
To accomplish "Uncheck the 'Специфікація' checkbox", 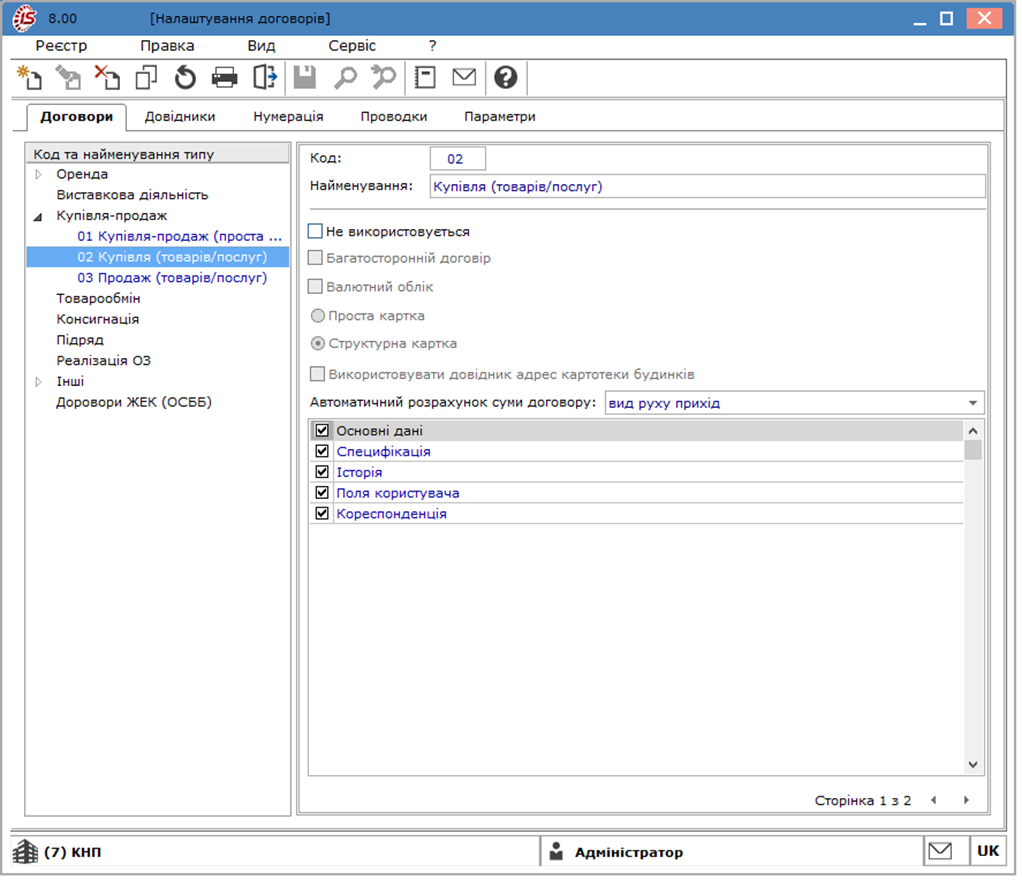I will (x=322, y=452).
